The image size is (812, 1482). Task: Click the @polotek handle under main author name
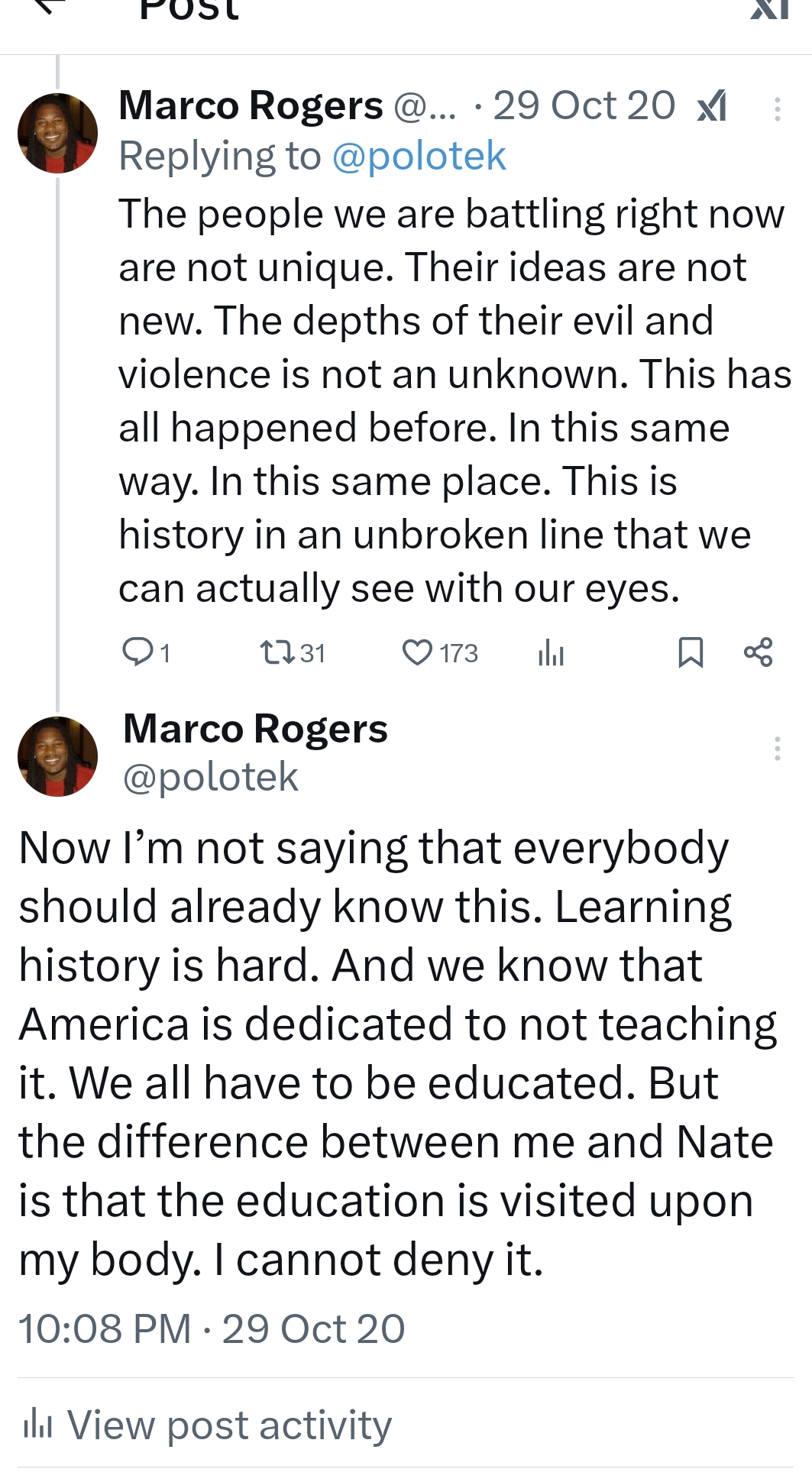[x=210, y=777]
